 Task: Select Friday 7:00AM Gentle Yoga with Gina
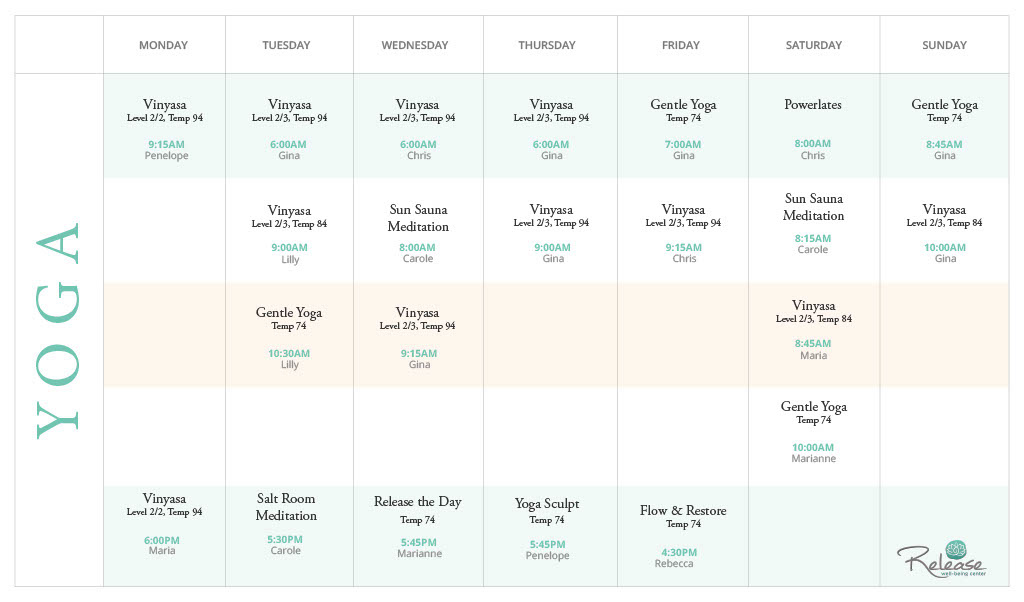(x=683, y=128)
